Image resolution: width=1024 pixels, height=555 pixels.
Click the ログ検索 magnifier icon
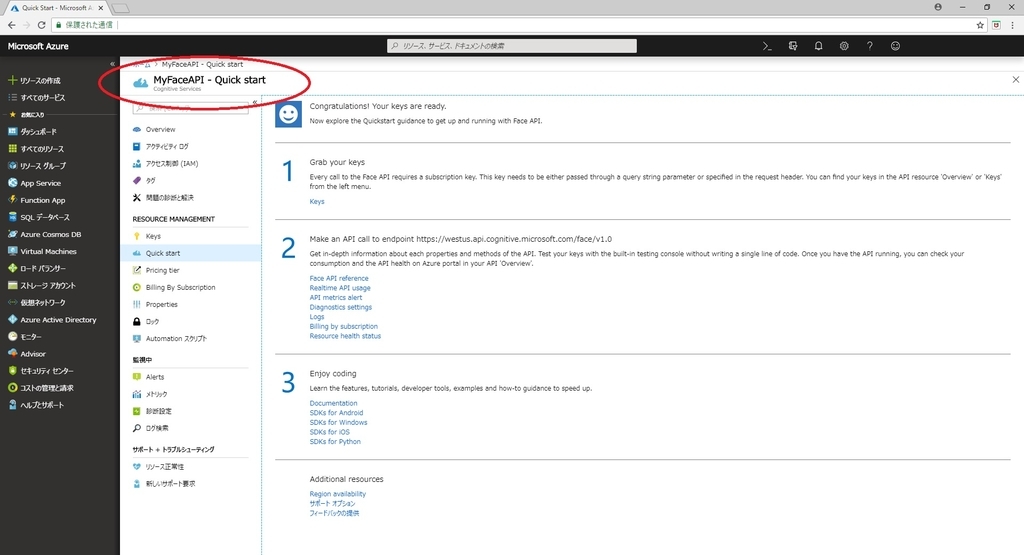click(136, 428)
